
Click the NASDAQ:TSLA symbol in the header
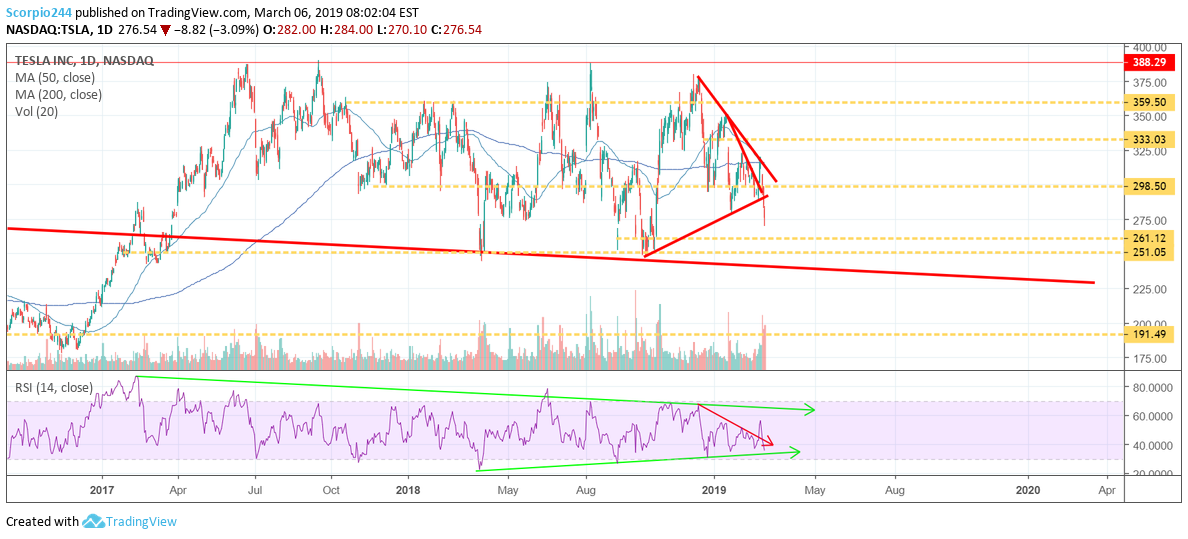pos(48,30)
